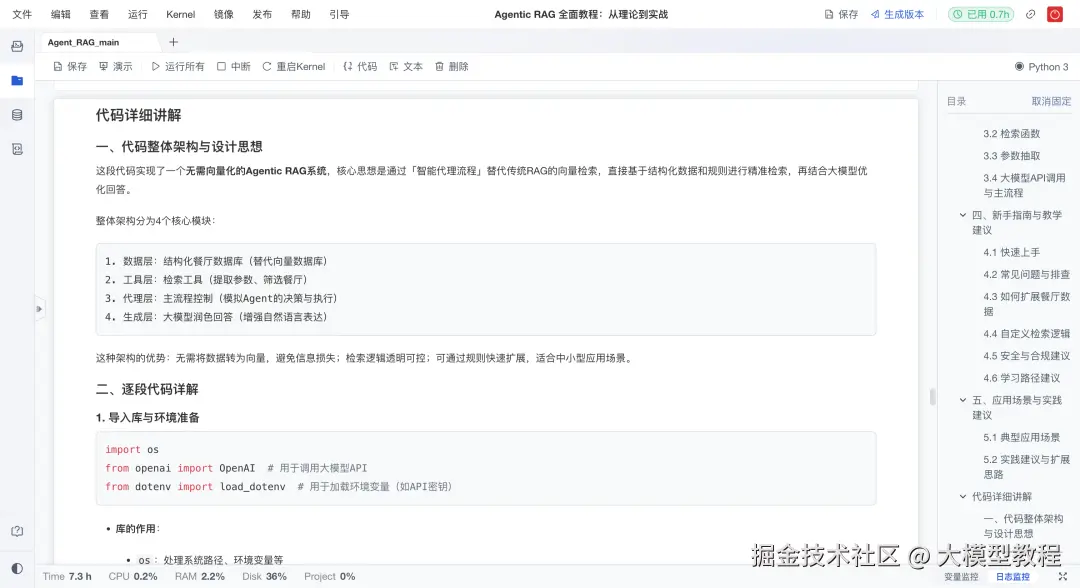The width and height of the screenshot is (1080, 588).
Task: Toggle dark mode theme icon
Action: pyautogui.click(x=17, y=569)
